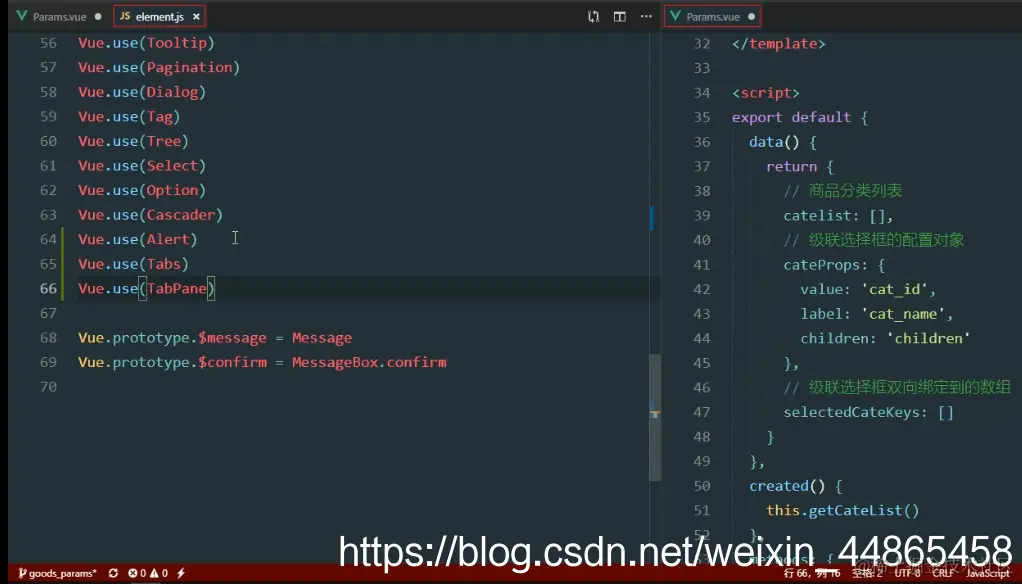
Task: Change the JavaScript language mode
Action: (x=987, y=573)
